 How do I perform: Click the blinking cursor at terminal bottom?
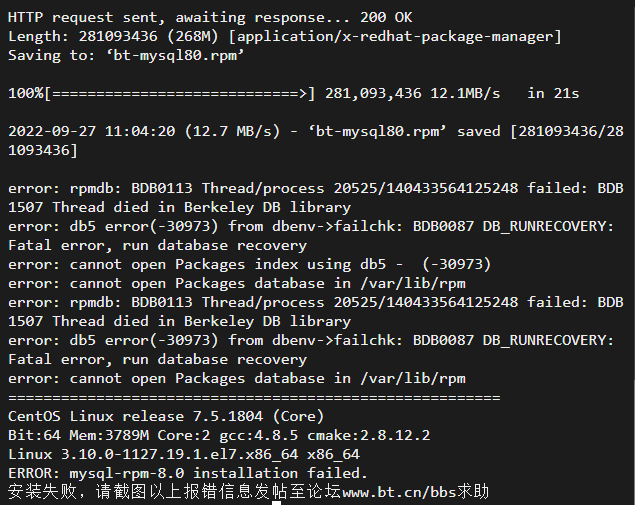[276, 503]
